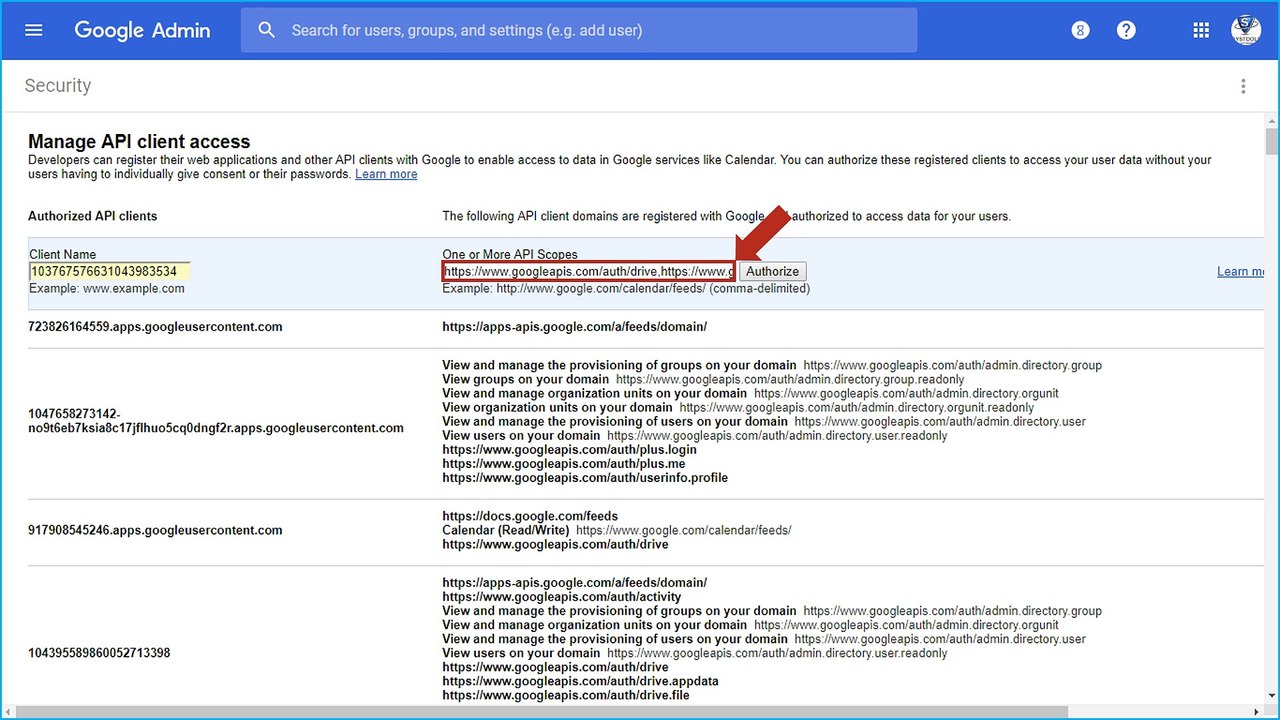Click the Manage API client access heading

[x=139, y=142]
